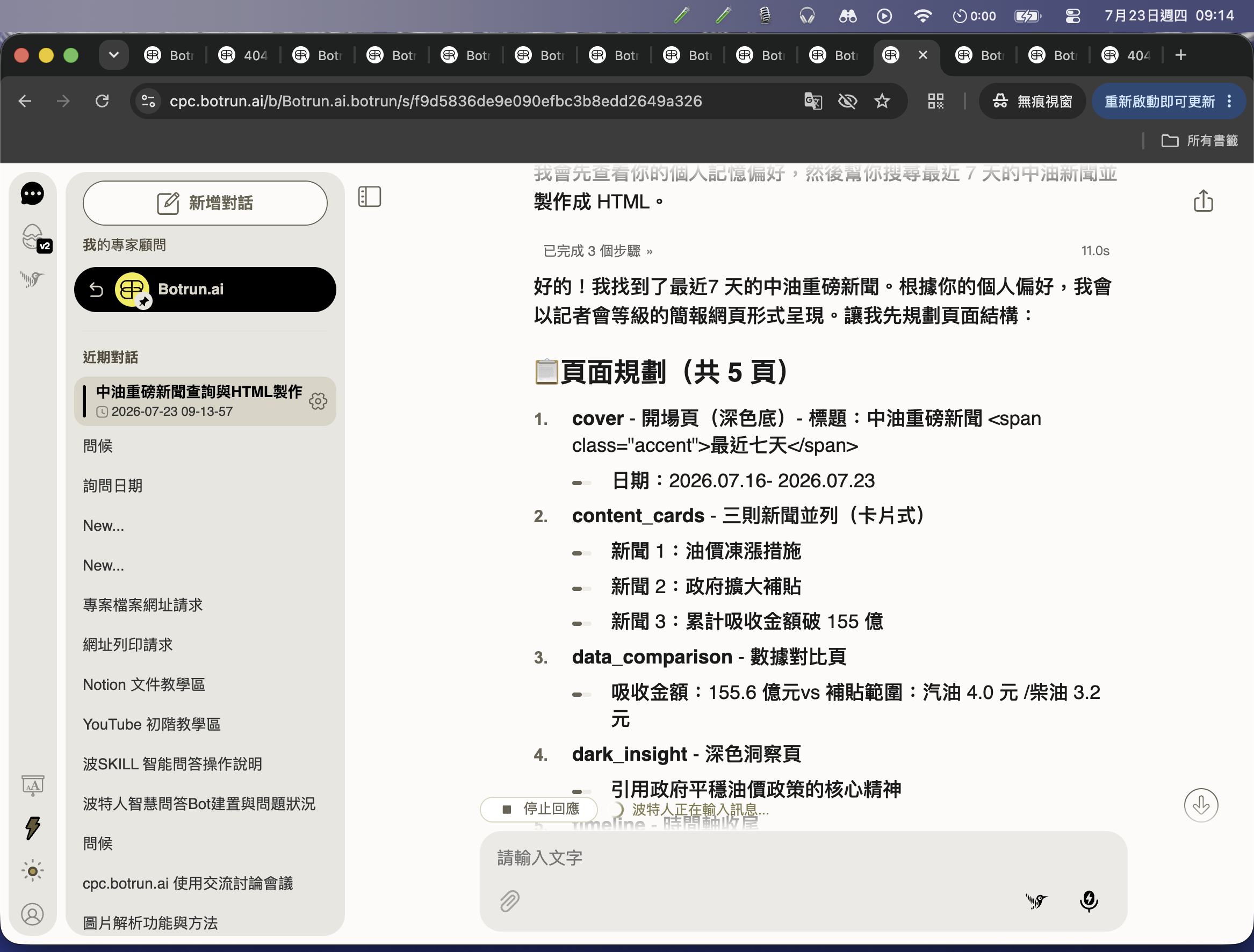Click the 0:00 timer in menu bar
Image resolution: width=1254 pixels, height=952 pixels.
coord(974,16)
